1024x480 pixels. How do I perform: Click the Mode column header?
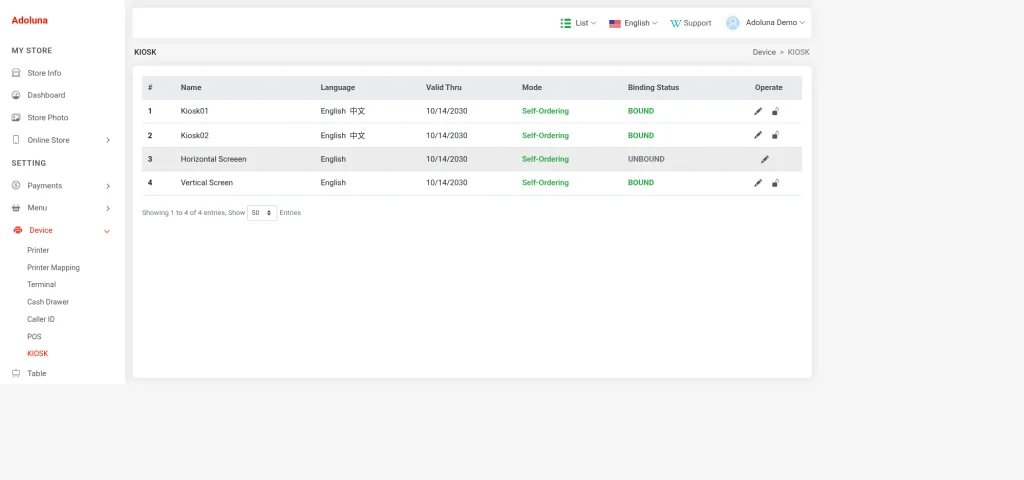tap(532, 88)
